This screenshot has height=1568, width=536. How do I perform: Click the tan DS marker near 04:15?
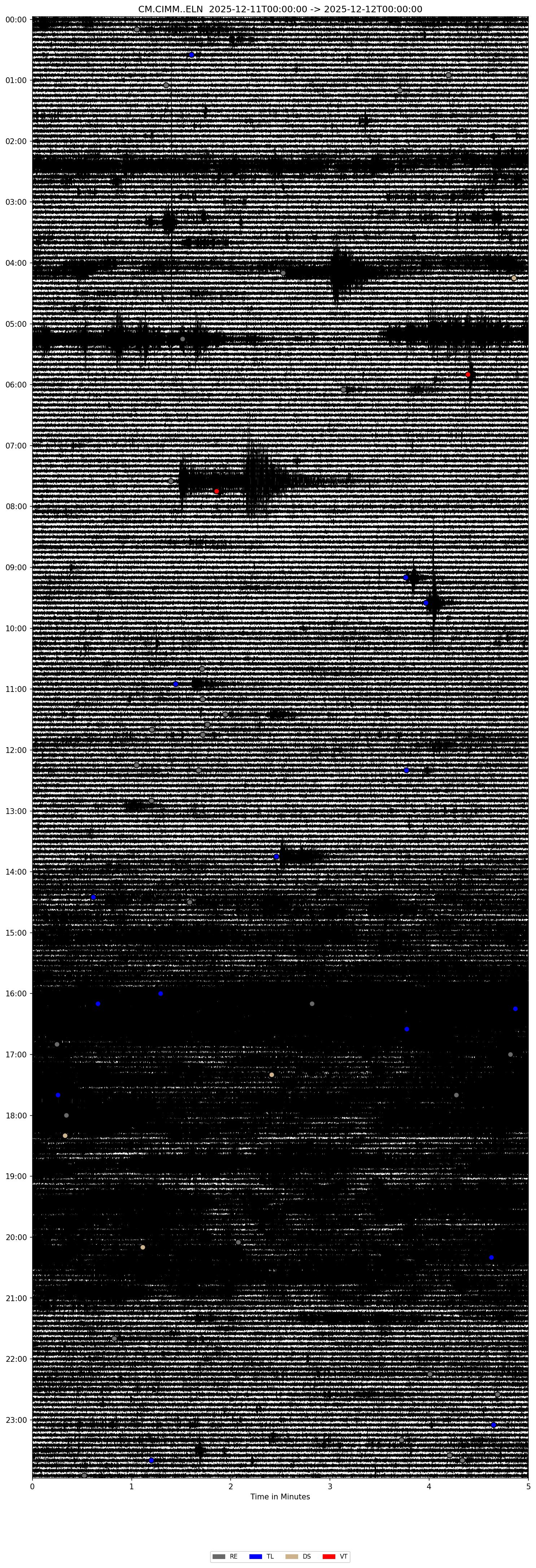pyautogui.click(x=514, y=278)
